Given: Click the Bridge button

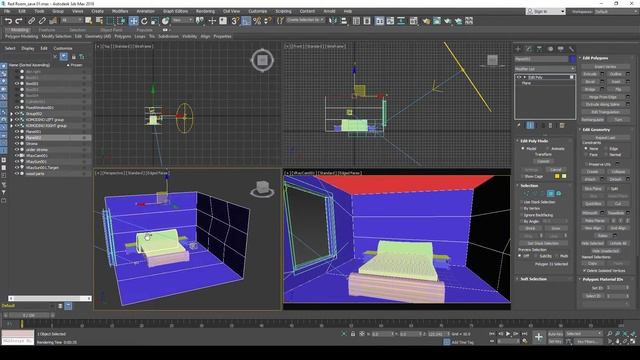Looking at the screenshot, I should pos(590,89).
